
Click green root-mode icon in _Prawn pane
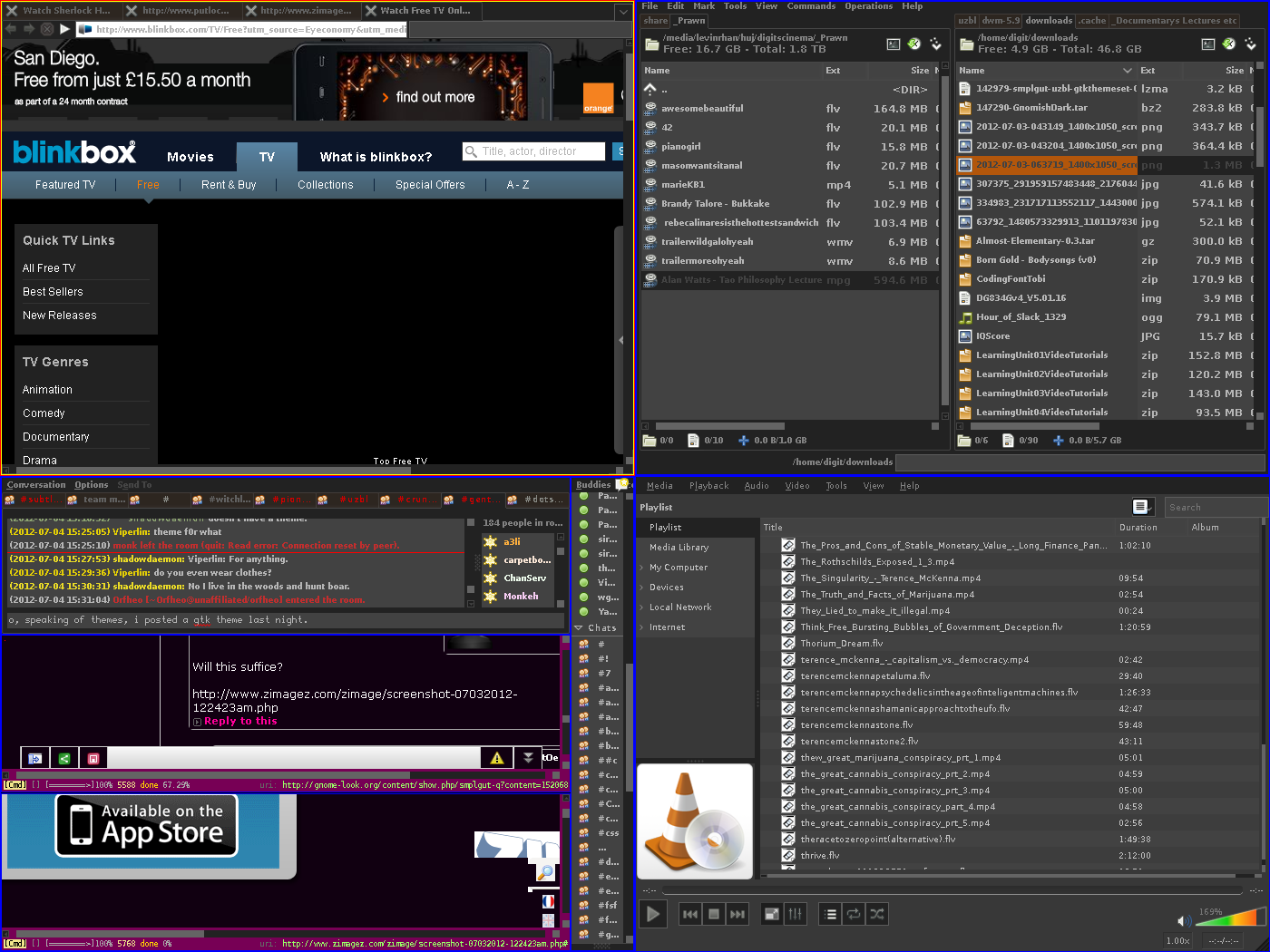(914, 44)
